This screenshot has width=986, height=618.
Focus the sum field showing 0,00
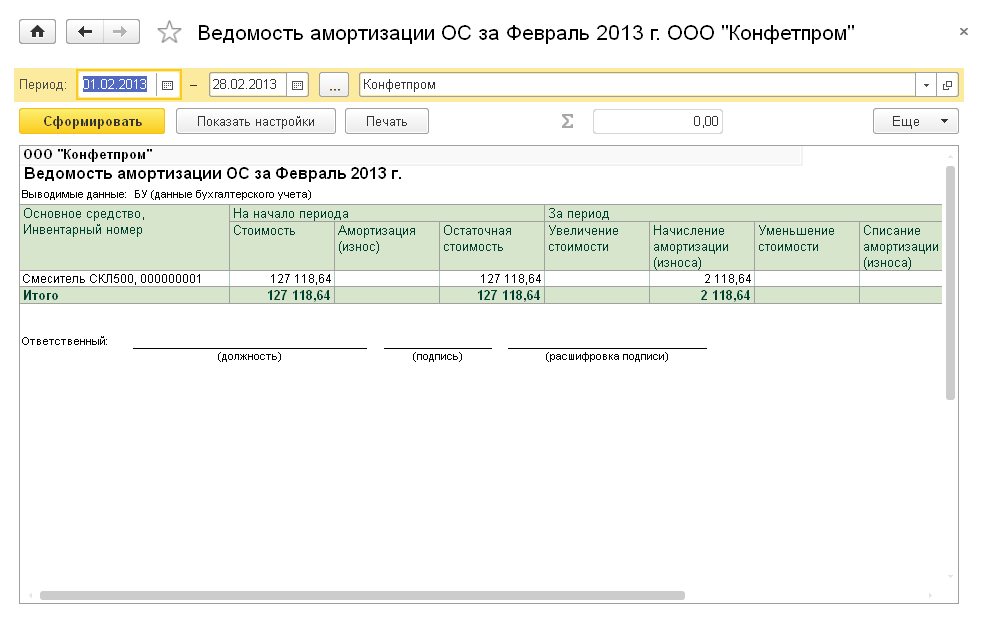coord(658,121)
